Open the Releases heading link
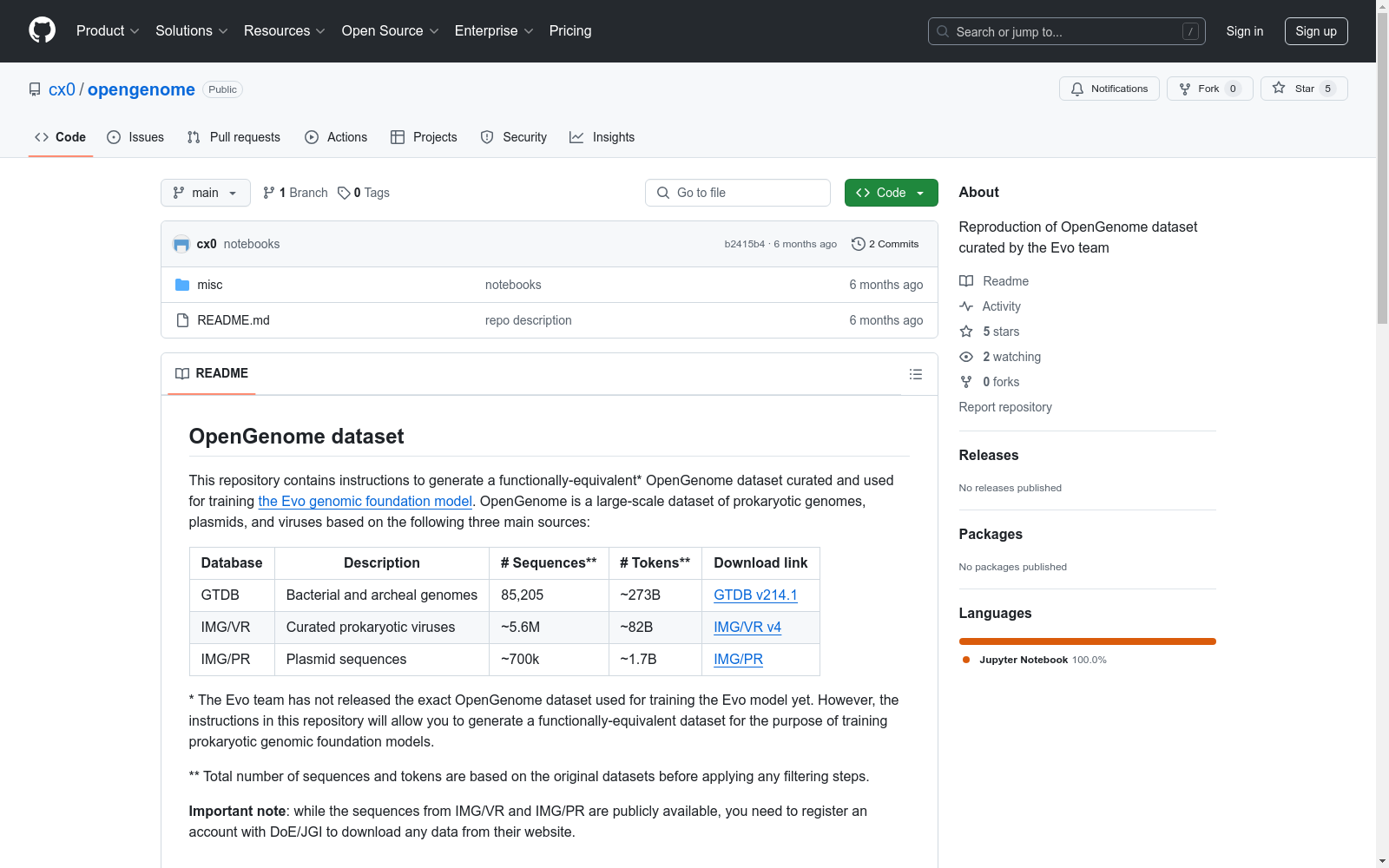This screenshot has width=1389, height=868. tap(989, 455)
